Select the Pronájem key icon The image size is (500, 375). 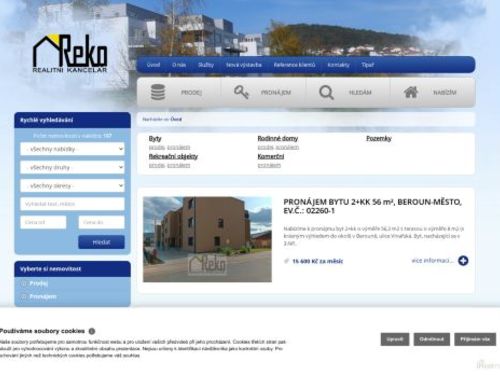(x=241, y=92)
